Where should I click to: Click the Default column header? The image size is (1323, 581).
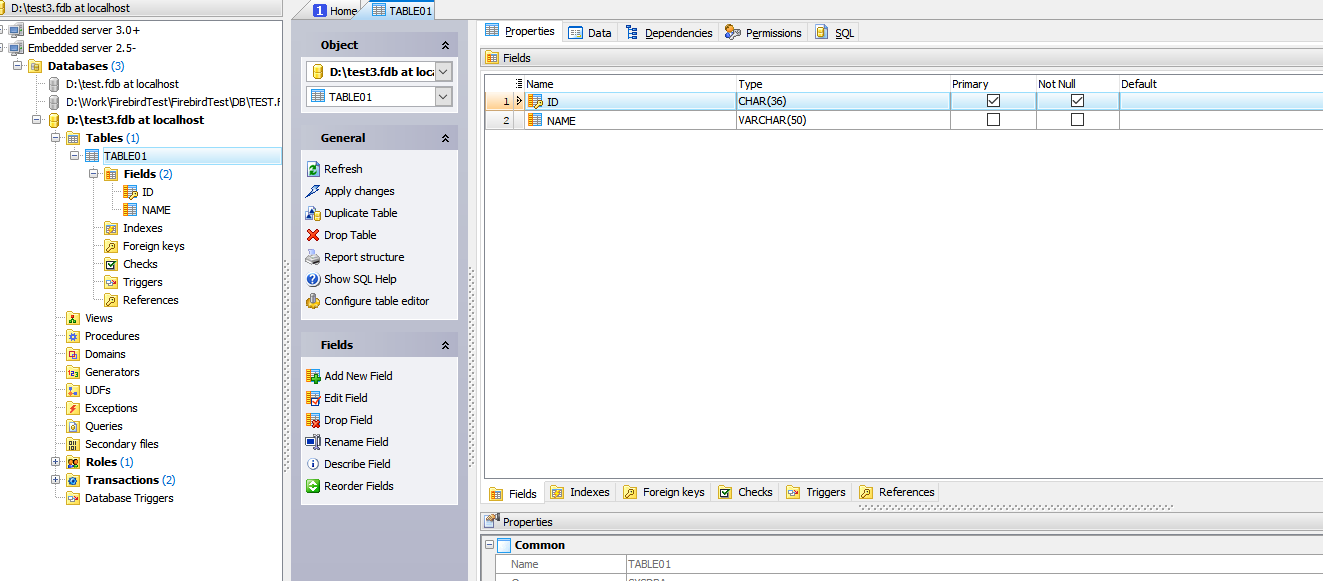tap(1220, 84)
